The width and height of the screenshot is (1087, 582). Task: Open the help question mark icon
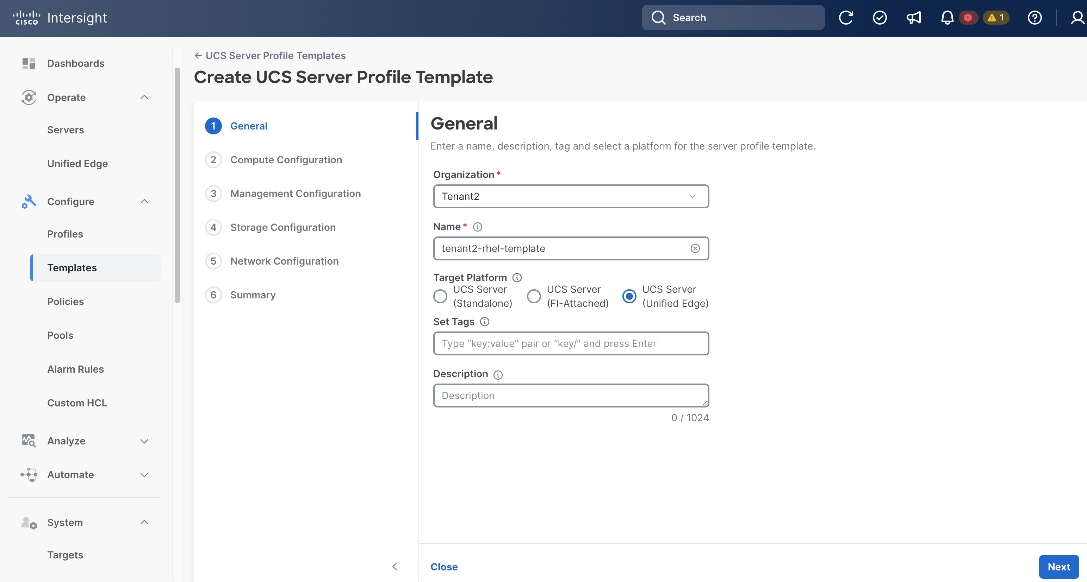pyautogui.click(x=1034, y=18)
